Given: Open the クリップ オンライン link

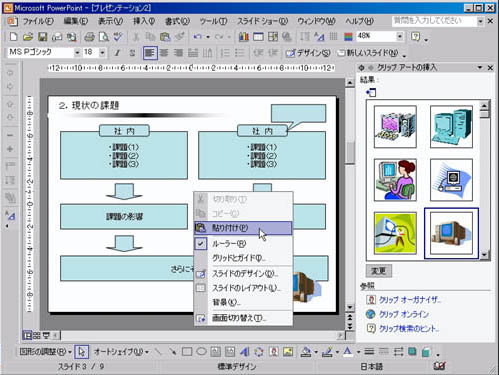Looking at the screenshot, I should (x=404, y=314).
